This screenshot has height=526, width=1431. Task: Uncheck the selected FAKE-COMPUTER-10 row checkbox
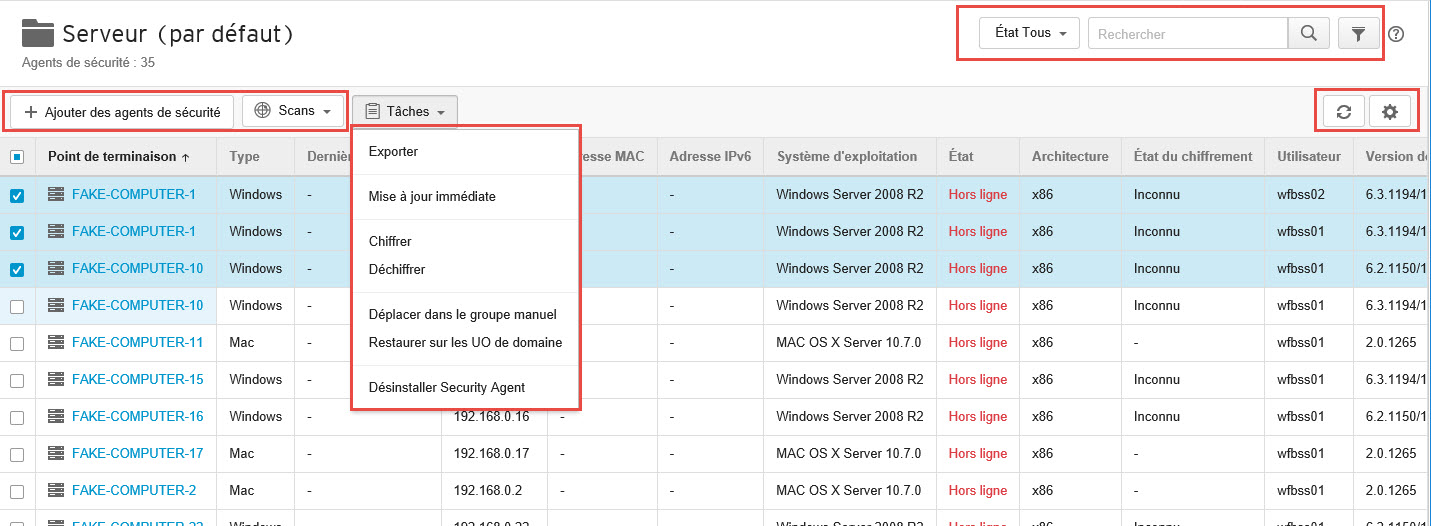tap(17, 269)
